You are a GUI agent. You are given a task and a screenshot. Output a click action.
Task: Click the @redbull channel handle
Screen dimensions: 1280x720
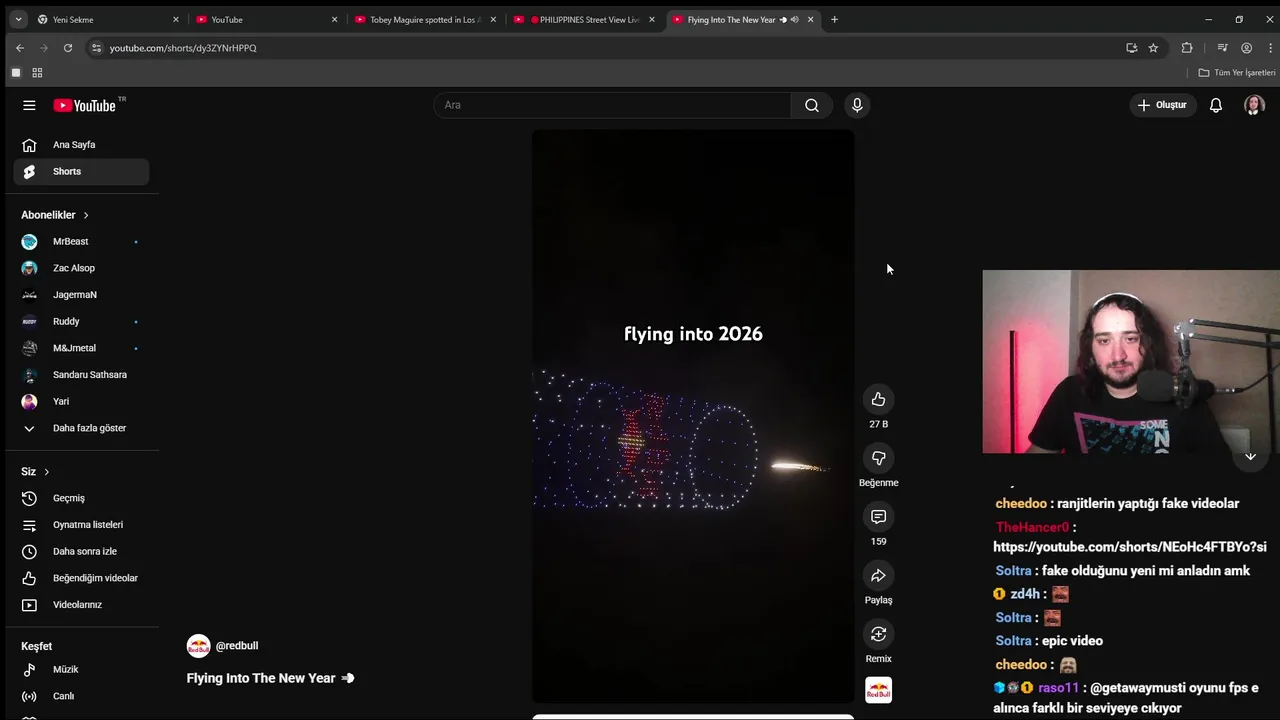[237, 646]
